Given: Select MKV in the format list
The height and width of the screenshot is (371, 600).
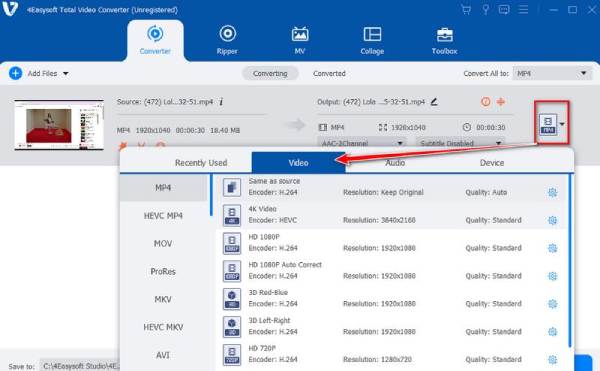Looking at the screenshot, I should coord(163,299).
